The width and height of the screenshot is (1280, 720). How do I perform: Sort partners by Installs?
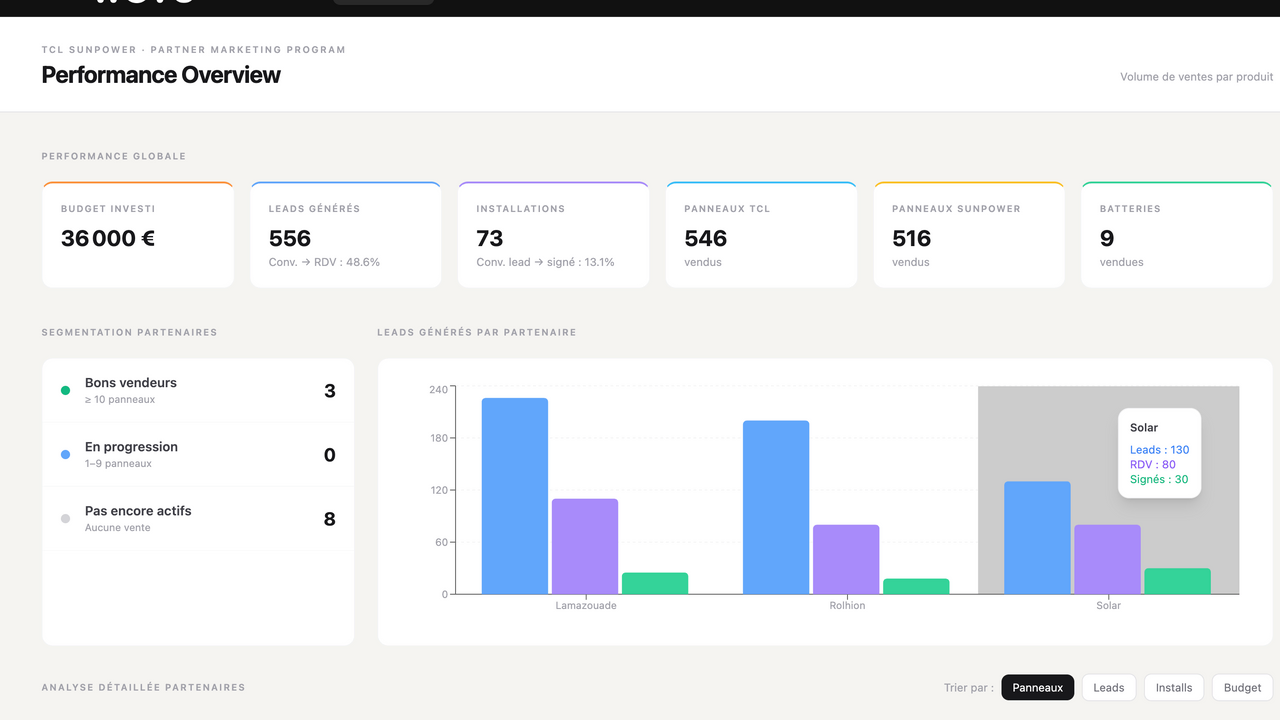tap(1174, 687)
